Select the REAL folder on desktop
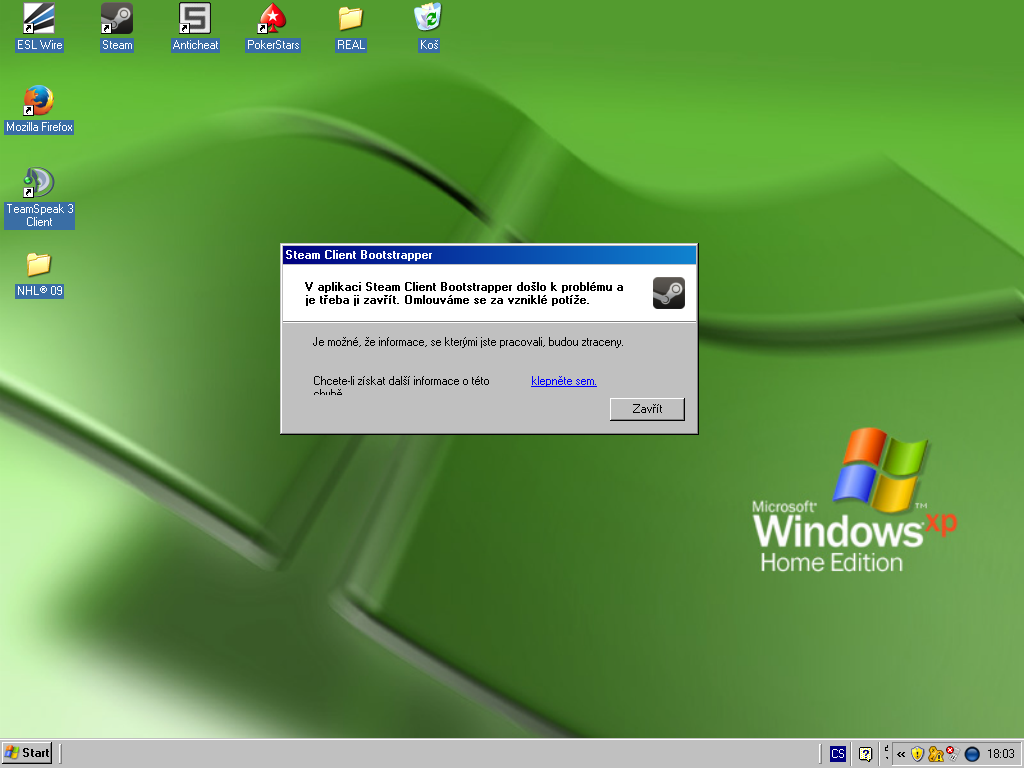The height and width of the screenshot is (768, 1024). coord(351,19)
